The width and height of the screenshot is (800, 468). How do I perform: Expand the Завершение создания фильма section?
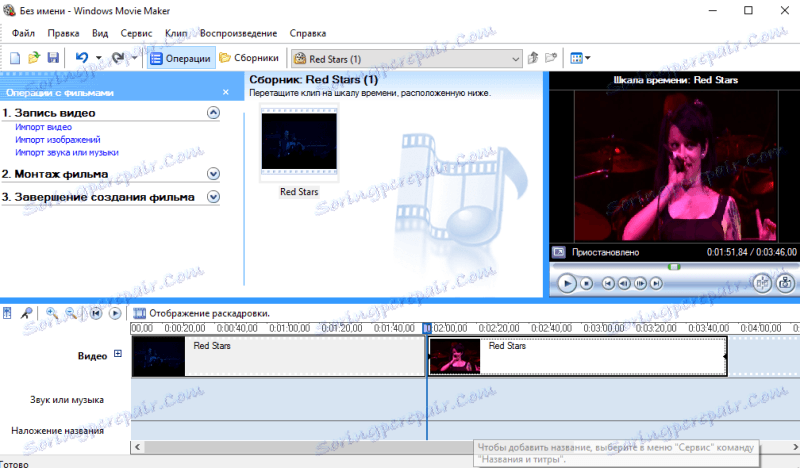(213, 197)
